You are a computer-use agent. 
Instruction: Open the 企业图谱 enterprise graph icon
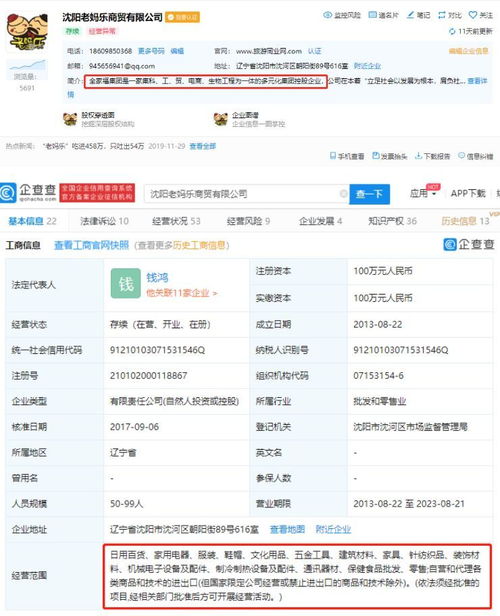(x=221, y=119)
